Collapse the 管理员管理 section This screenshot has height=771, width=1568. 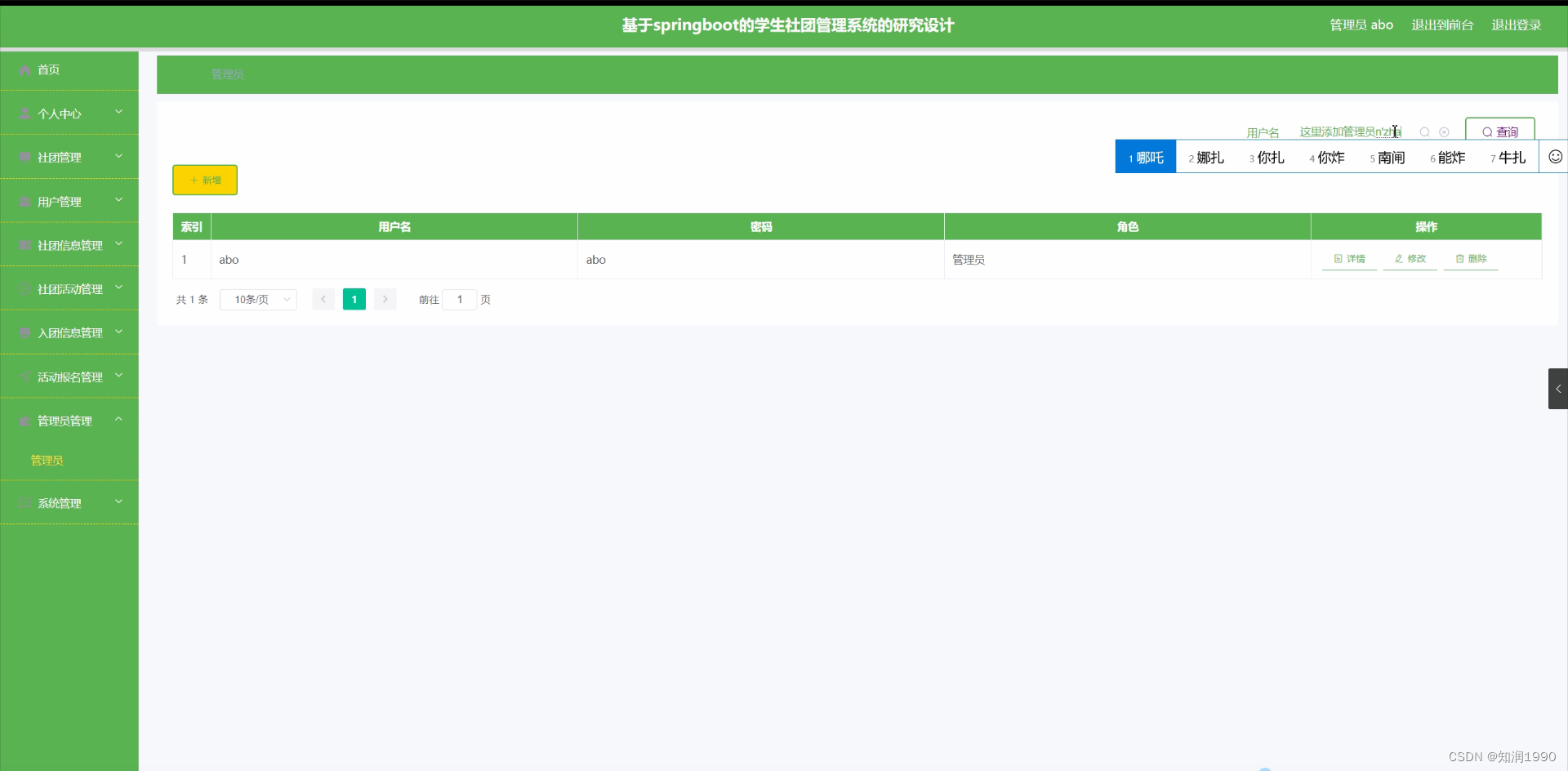coord(118,418)
